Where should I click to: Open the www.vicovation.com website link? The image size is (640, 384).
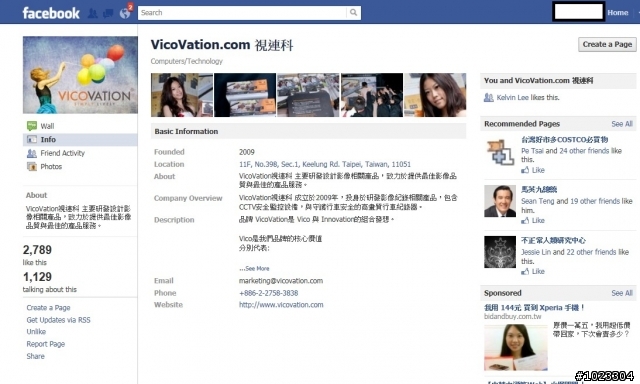click(x=281, y=305)
